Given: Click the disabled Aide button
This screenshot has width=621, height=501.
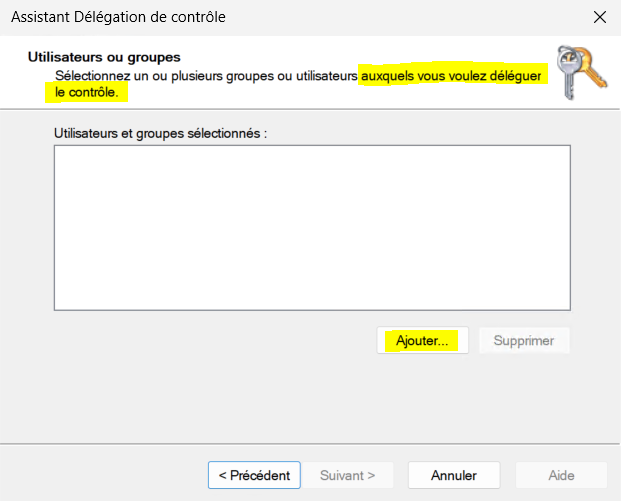Looking at the screenshot, I should tap(560, 475).
